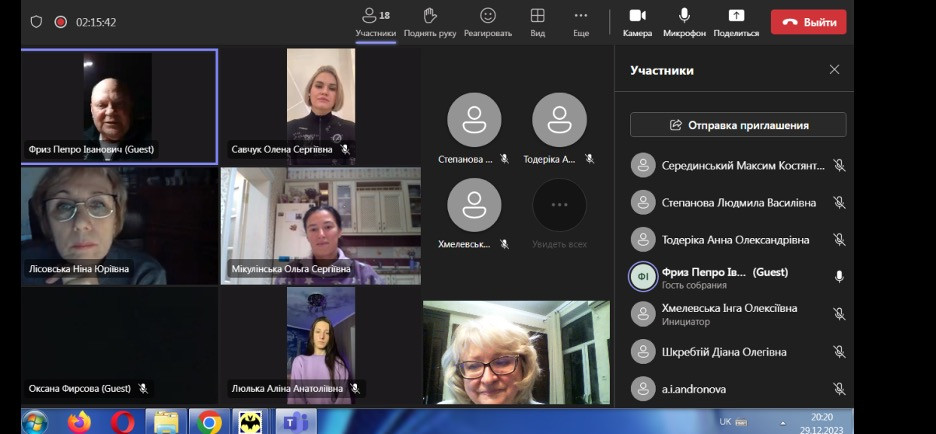Image resolution: width=936 pixels, height=434 pixels.
Task: Select Фриз Пепро Іванович video tile
Action: [119, 106]
